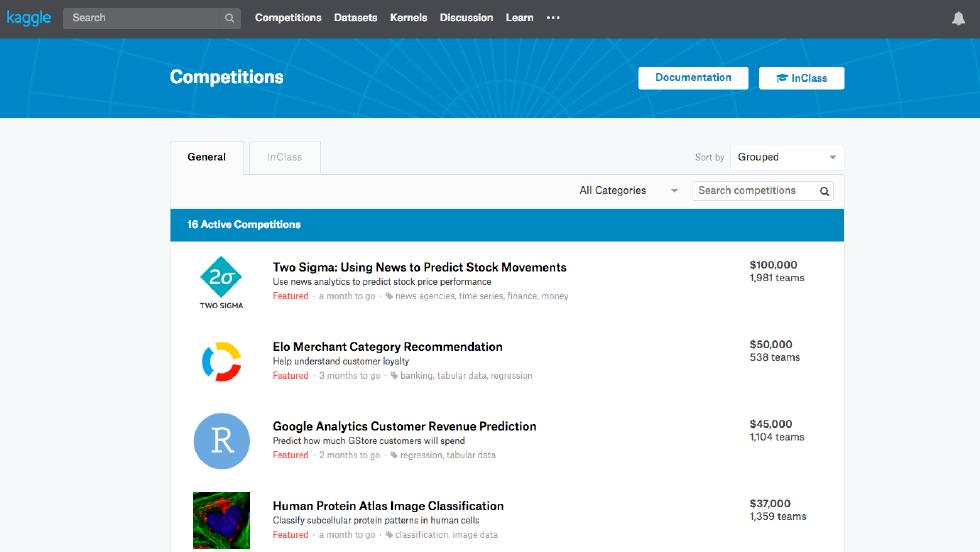The width and height of the screenshot is (980, 552).
Task: Click the "image data" tag
Action: pyautogui.click(x=475, y=534)
